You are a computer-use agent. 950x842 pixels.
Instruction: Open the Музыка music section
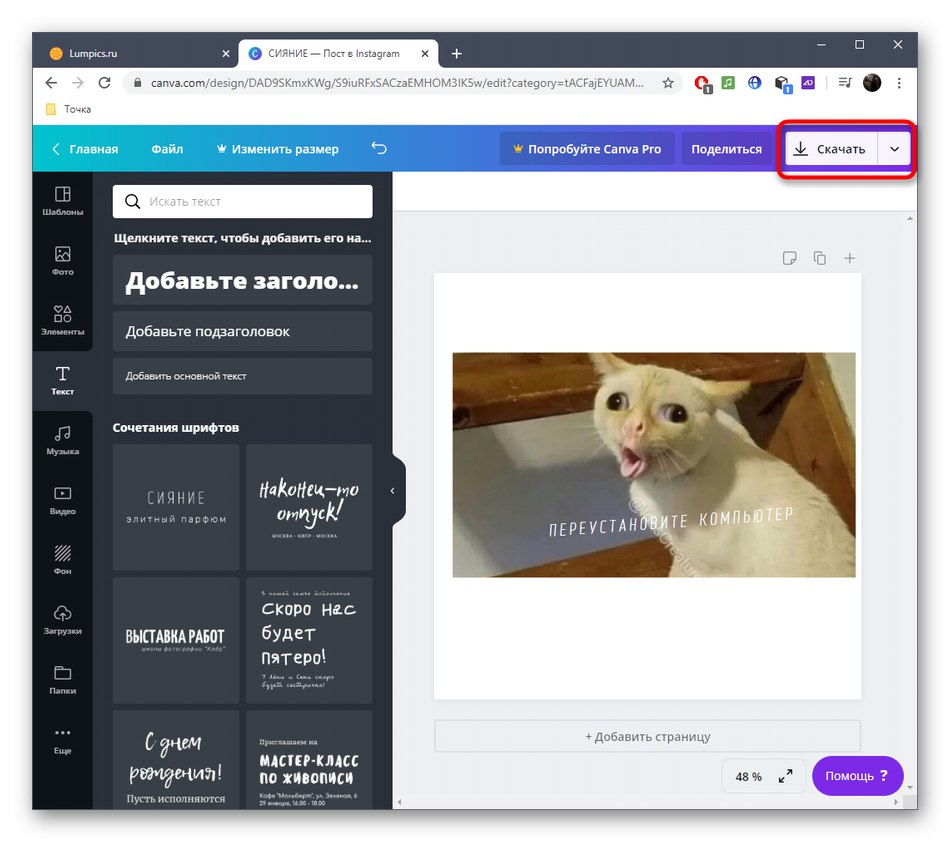pos(62,440)
